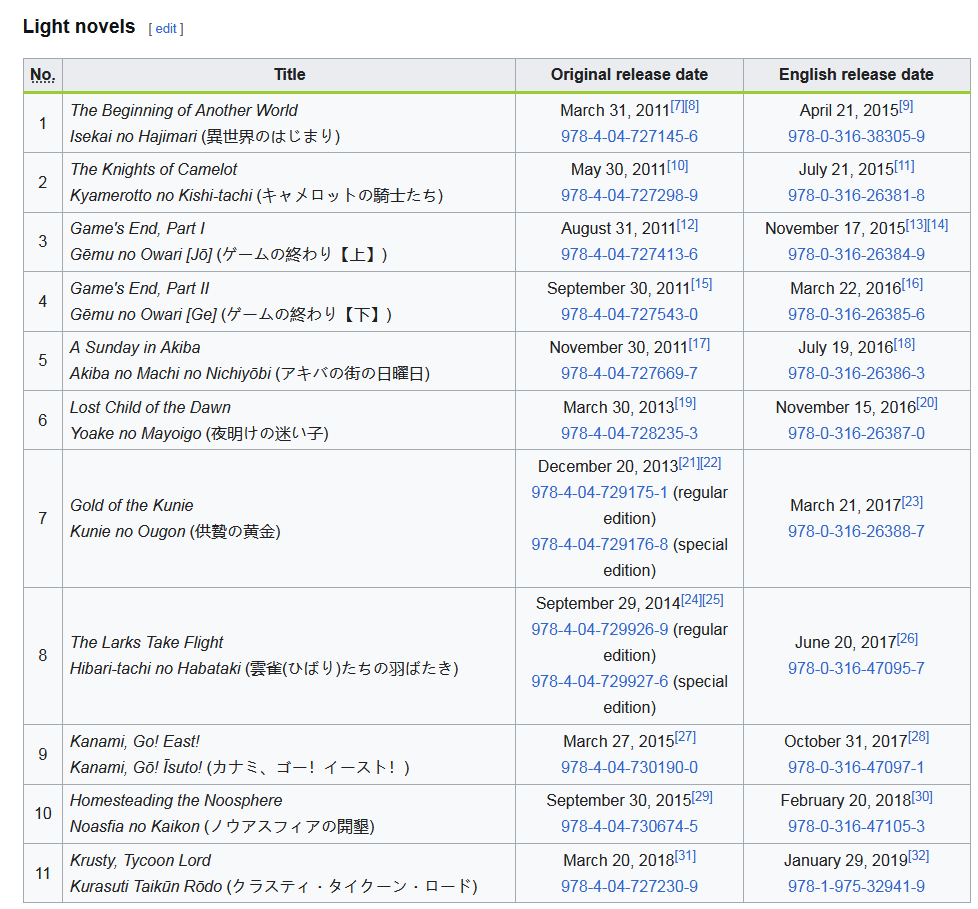Follow citation [8] after March 31, 2011
Viewport: 978px width, 909px height.
(692, 106)
